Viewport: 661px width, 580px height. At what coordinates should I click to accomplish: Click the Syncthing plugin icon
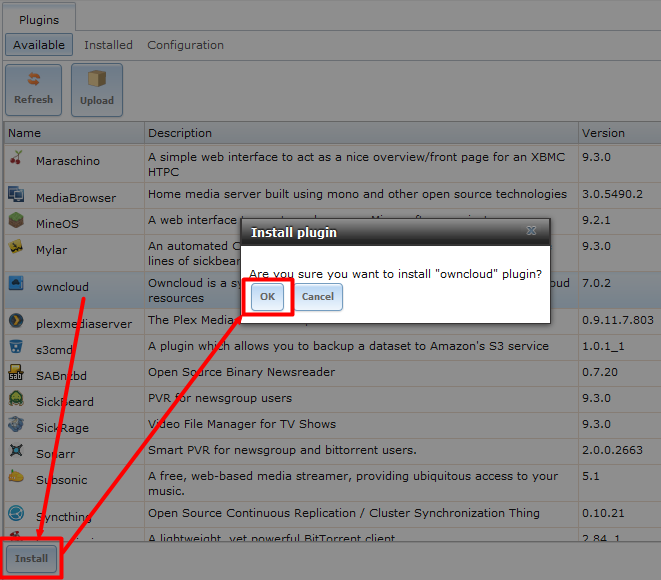tap(16, 513)
